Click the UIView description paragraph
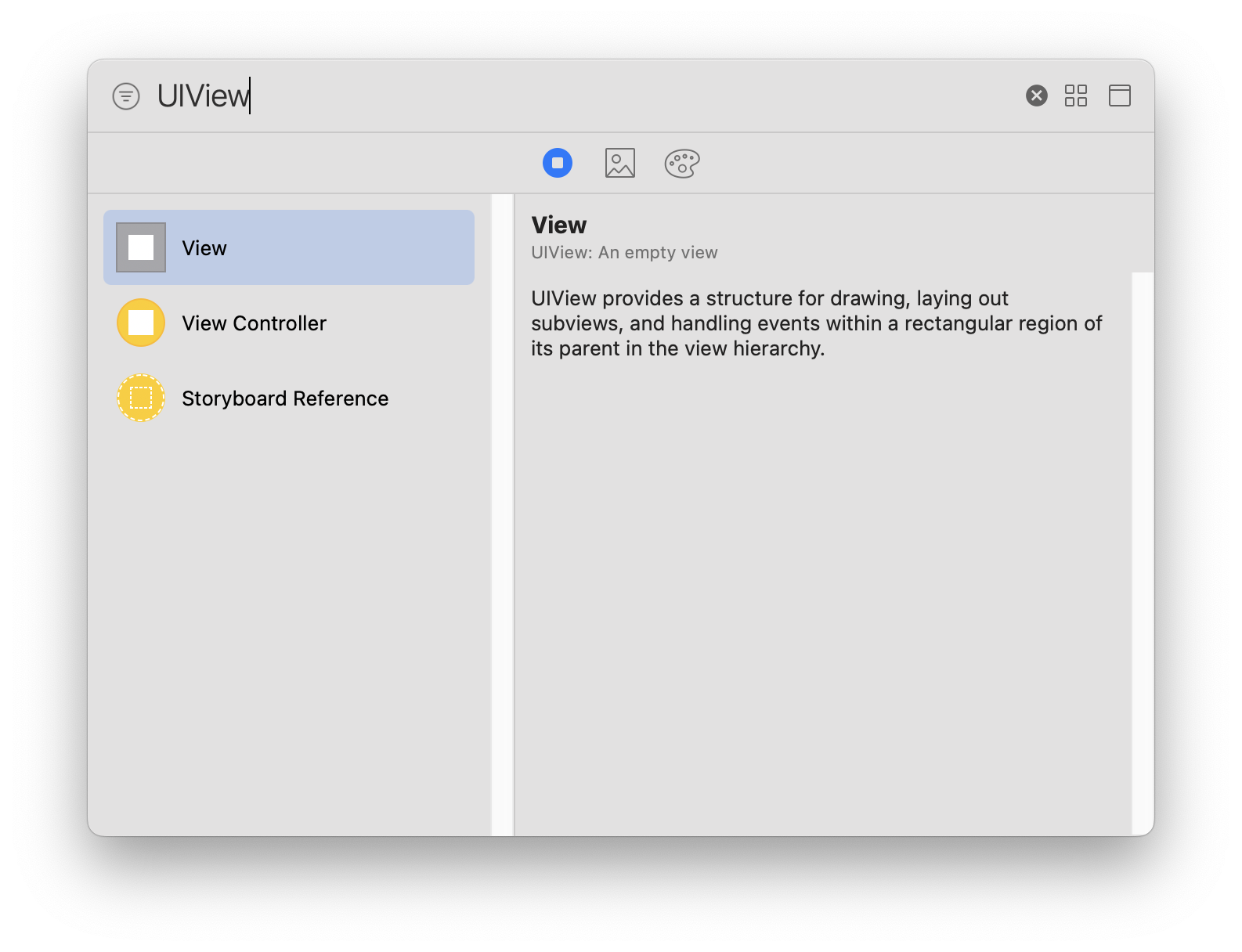The width and height of the screenshot is (1242, 952). (817, 323)
